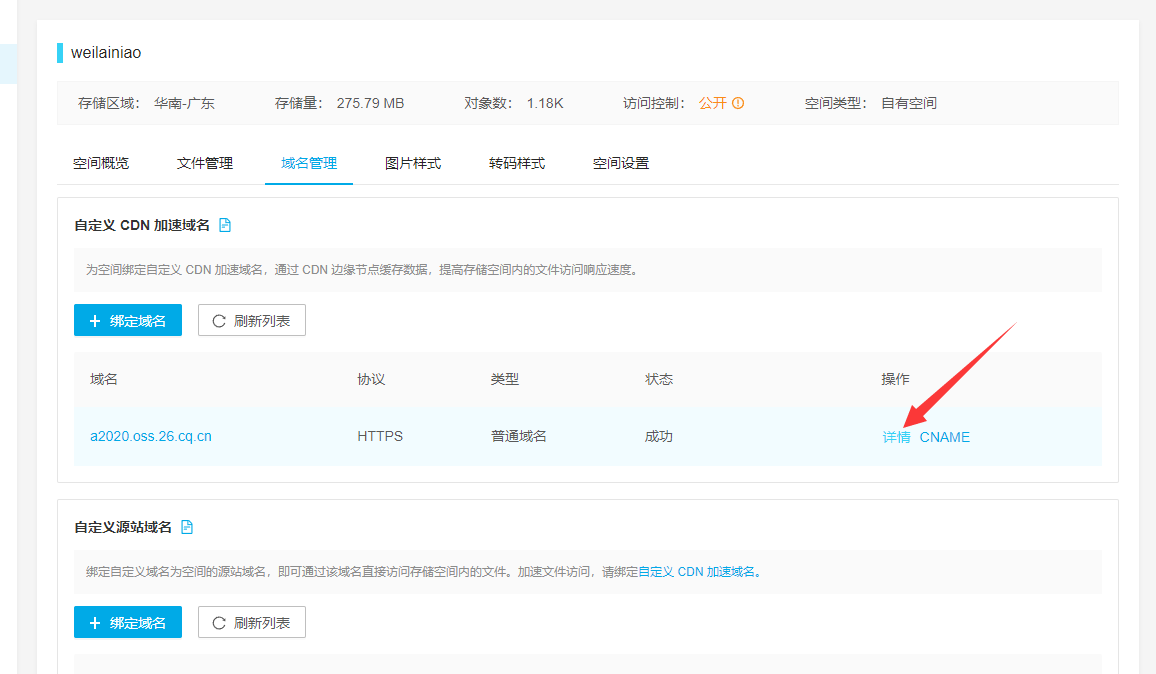Viewport: 1156px width, 674px height.
Task: Select the highlighted item in the left sidebar
Action: (8, 63)
